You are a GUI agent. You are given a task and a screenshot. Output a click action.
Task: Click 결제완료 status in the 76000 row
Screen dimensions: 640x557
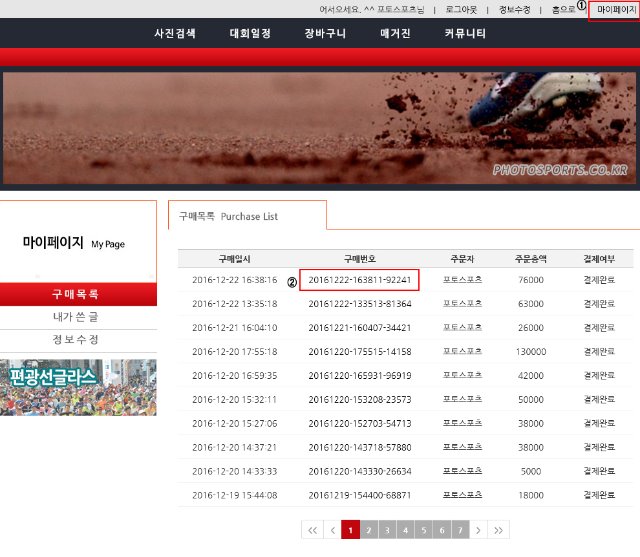(x=599, y=280)
